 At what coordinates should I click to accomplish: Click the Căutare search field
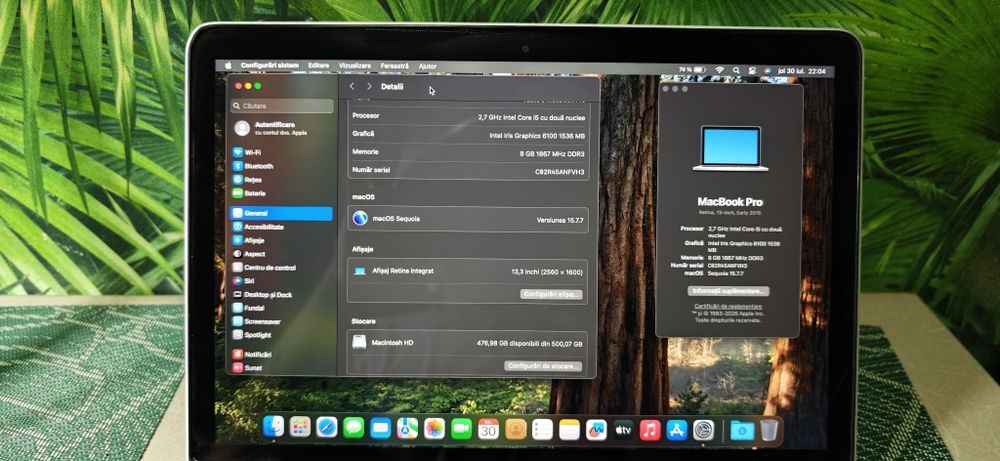pyautogui.click(x=282, y=106)
